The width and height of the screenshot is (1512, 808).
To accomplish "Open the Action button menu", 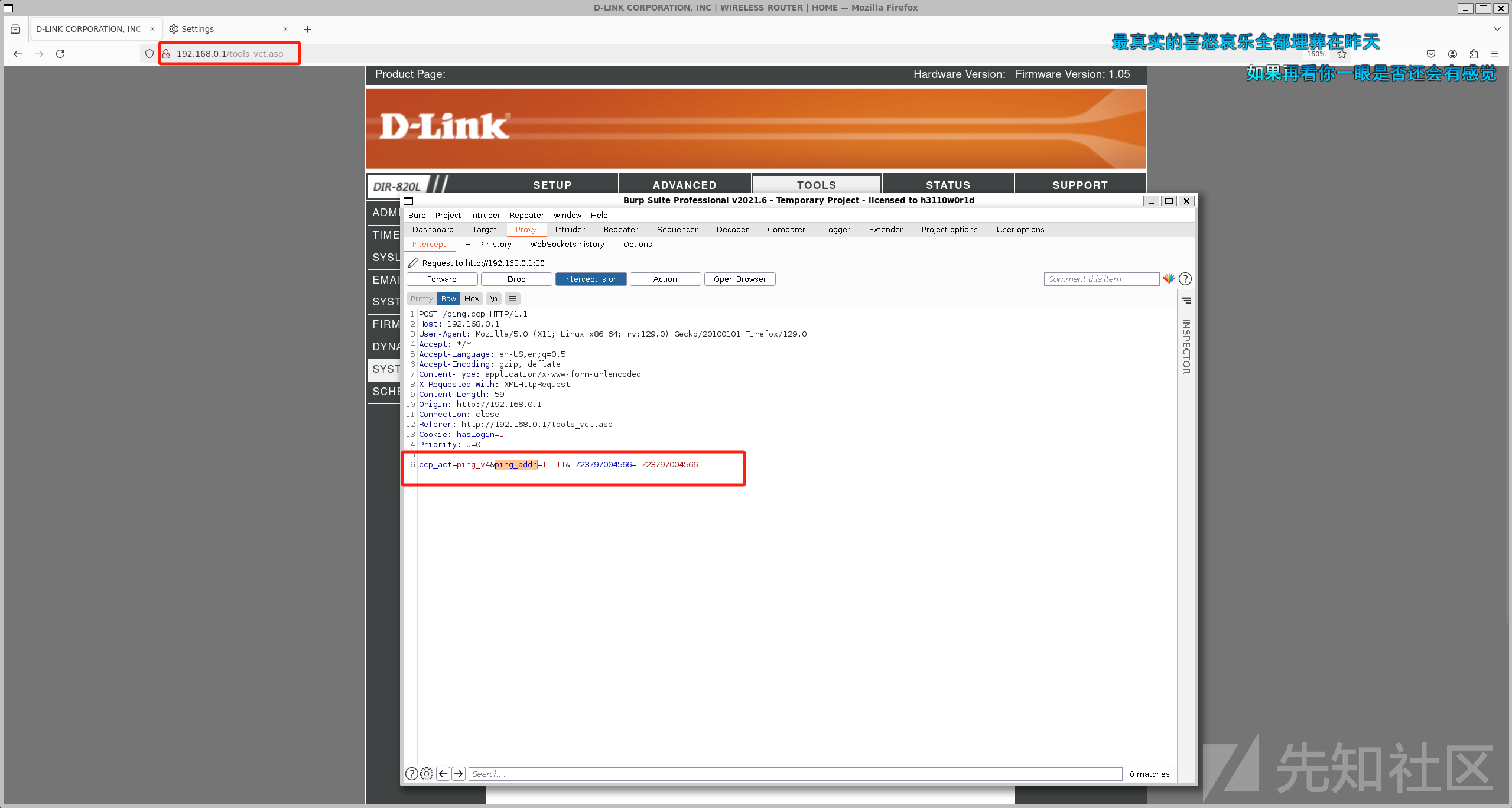I will click(x=665, y=279).
